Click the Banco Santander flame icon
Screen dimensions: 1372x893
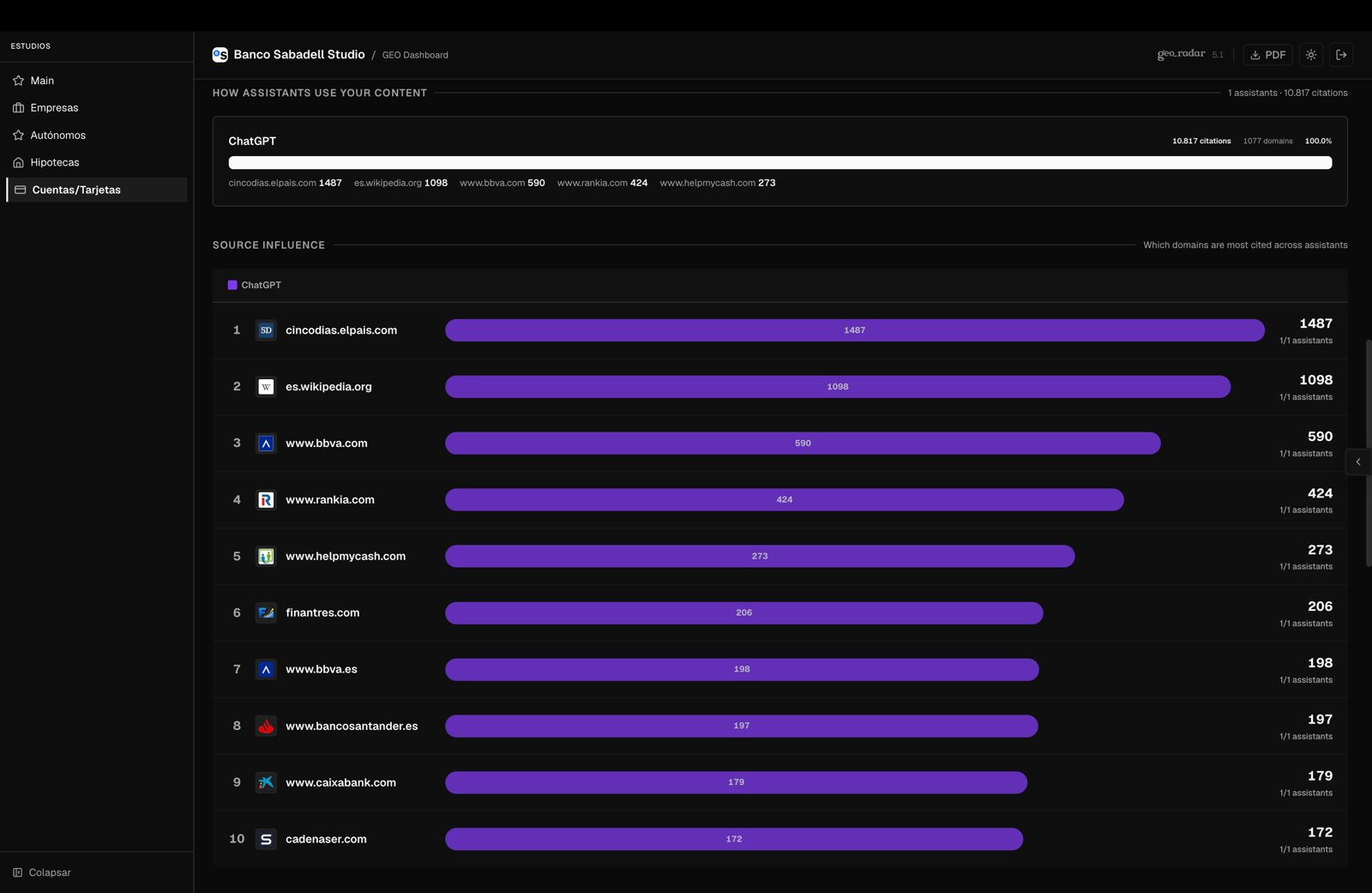[266, 727]
